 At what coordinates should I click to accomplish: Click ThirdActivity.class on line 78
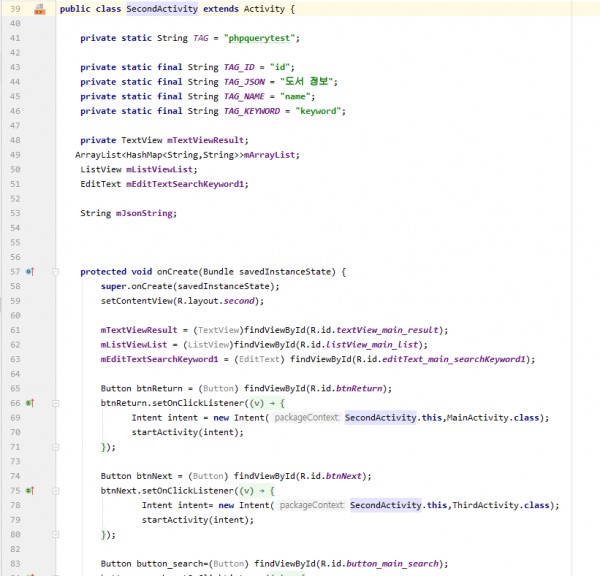point(501,505)
